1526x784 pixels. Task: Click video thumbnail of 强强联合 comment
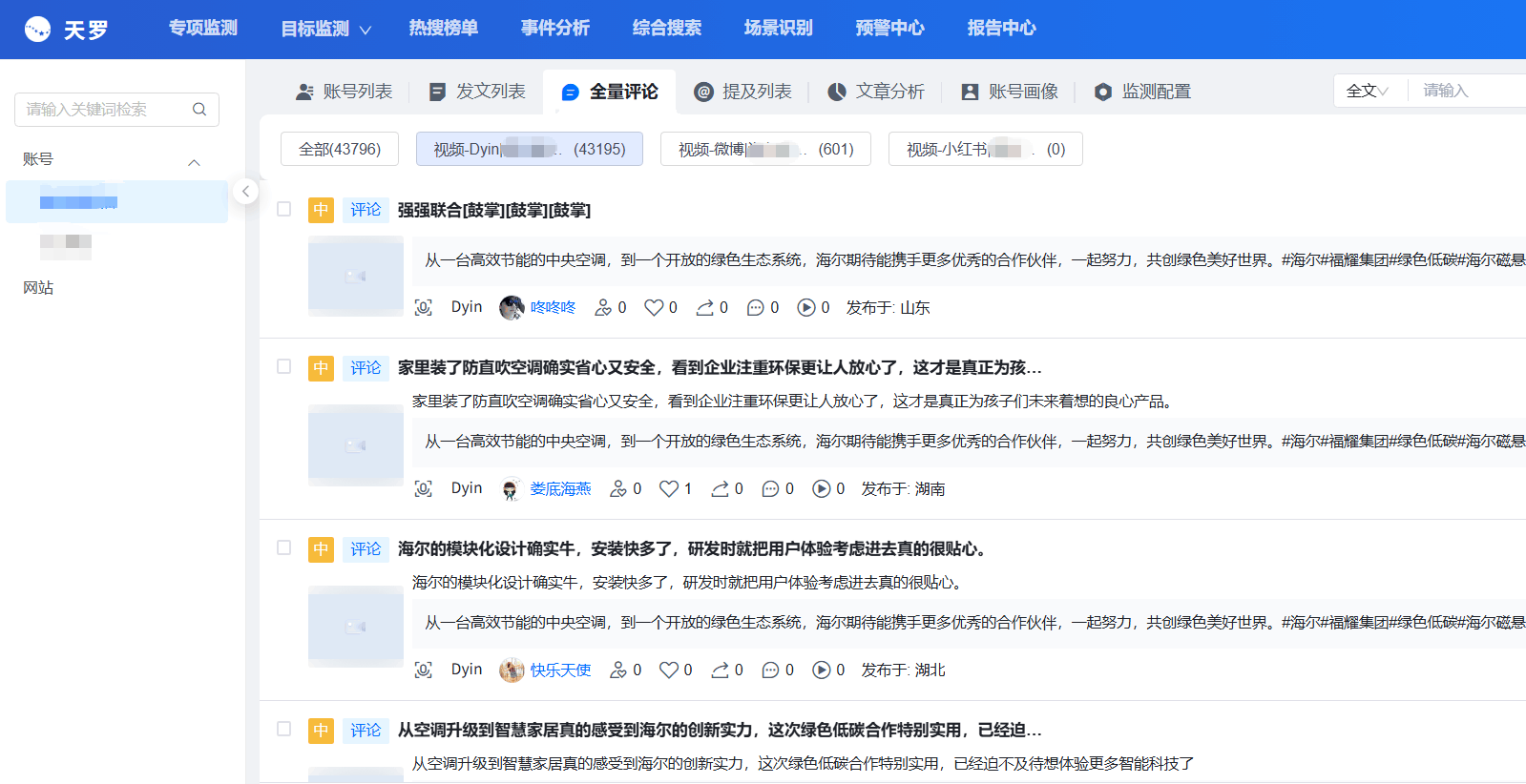pos(356,276)
